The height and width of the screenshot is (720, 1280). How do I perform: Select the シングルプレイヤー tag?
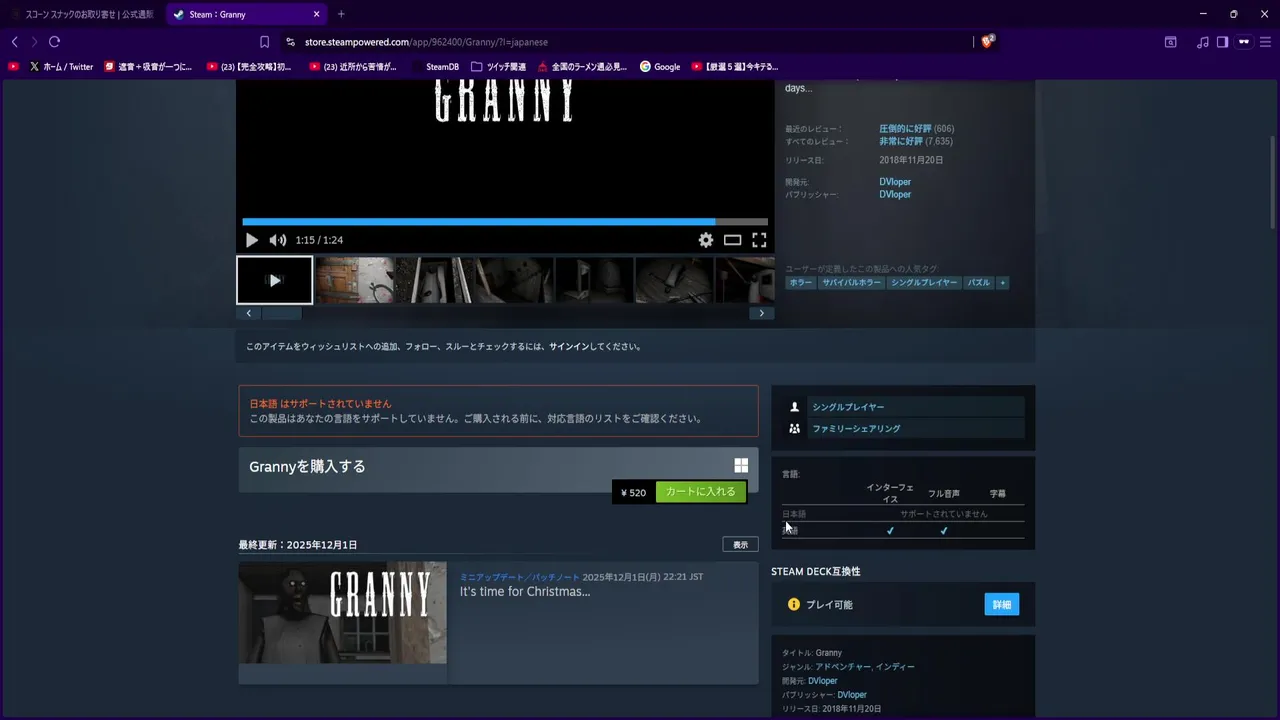coord(924,283)
